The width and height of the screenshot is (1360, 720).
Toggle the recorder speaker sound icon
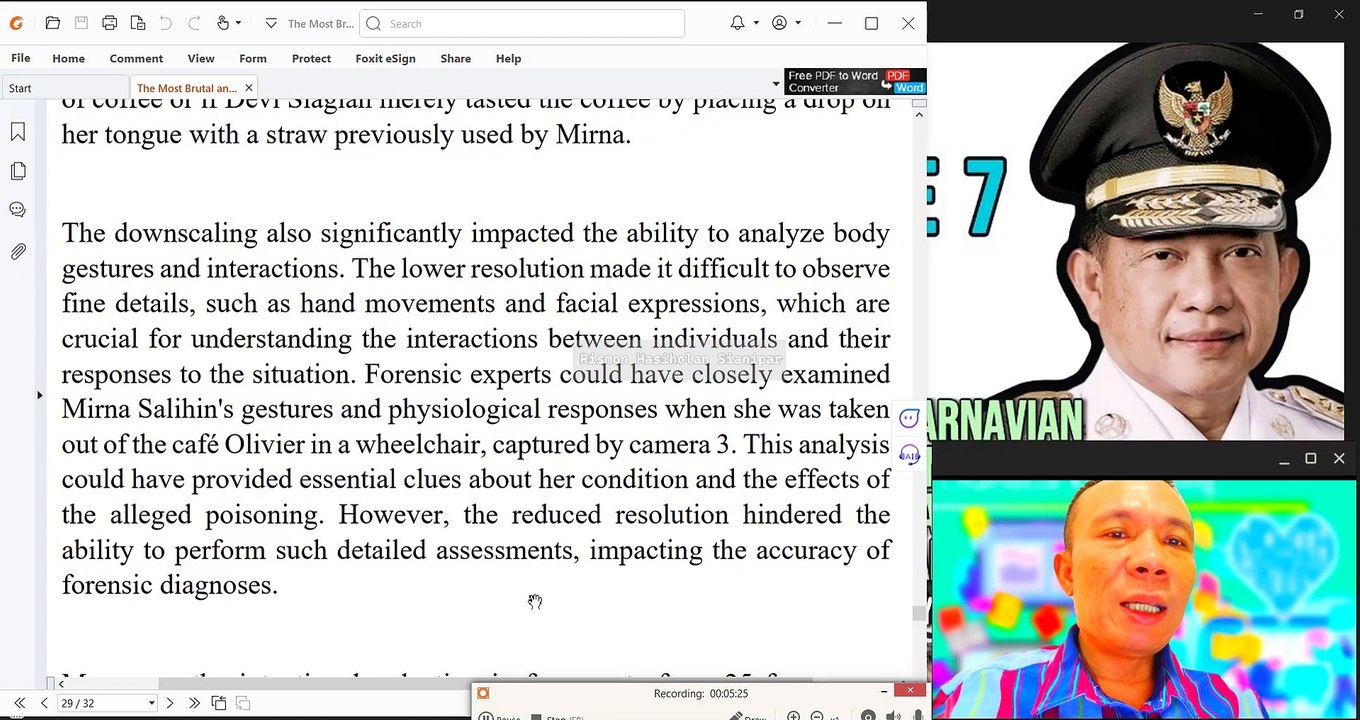point(892,716)
